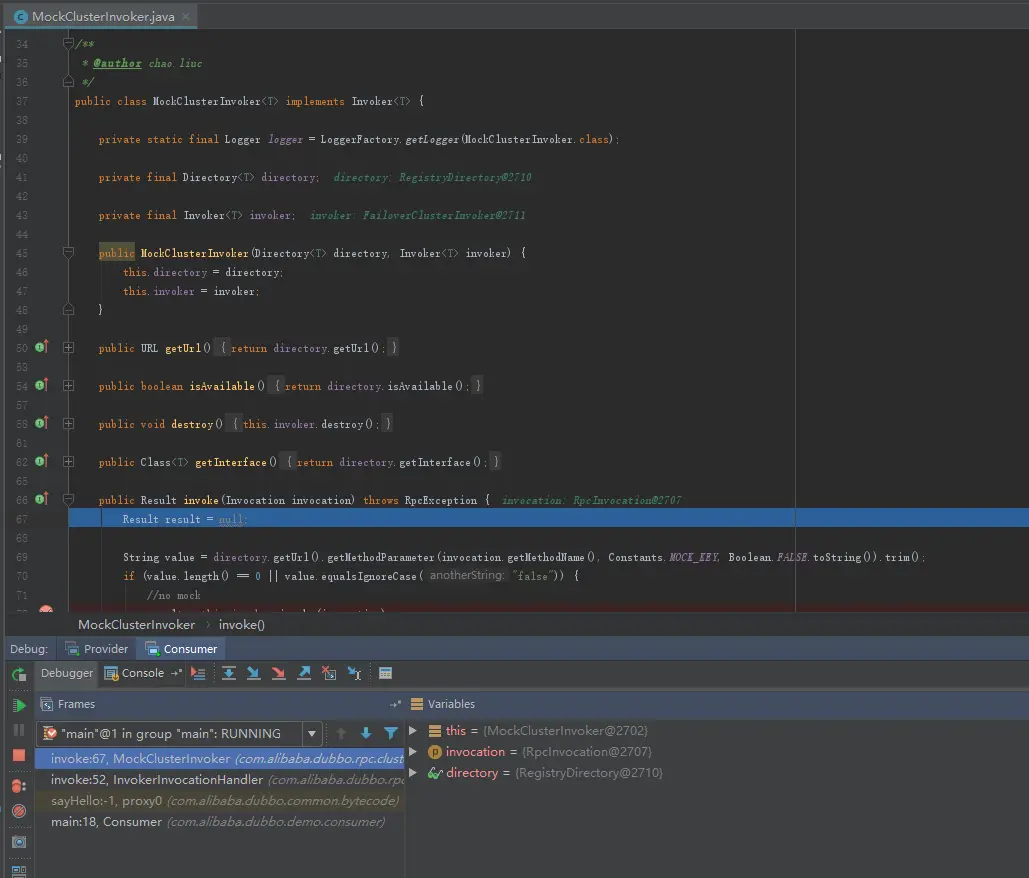Click the Step Into icon
Screen dimensions: 1029x878
tap(253, 673)
